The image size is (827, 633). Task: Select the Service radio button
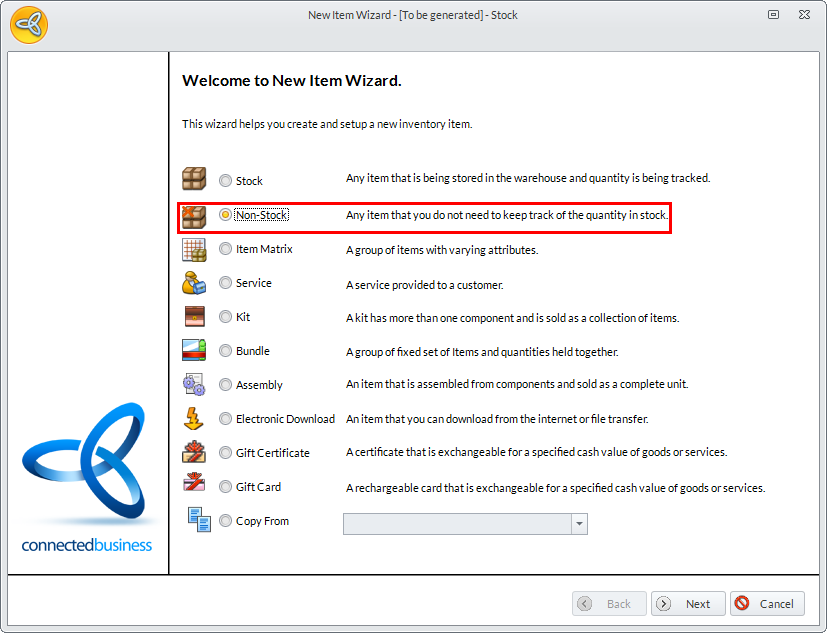[x=225, y=283]
